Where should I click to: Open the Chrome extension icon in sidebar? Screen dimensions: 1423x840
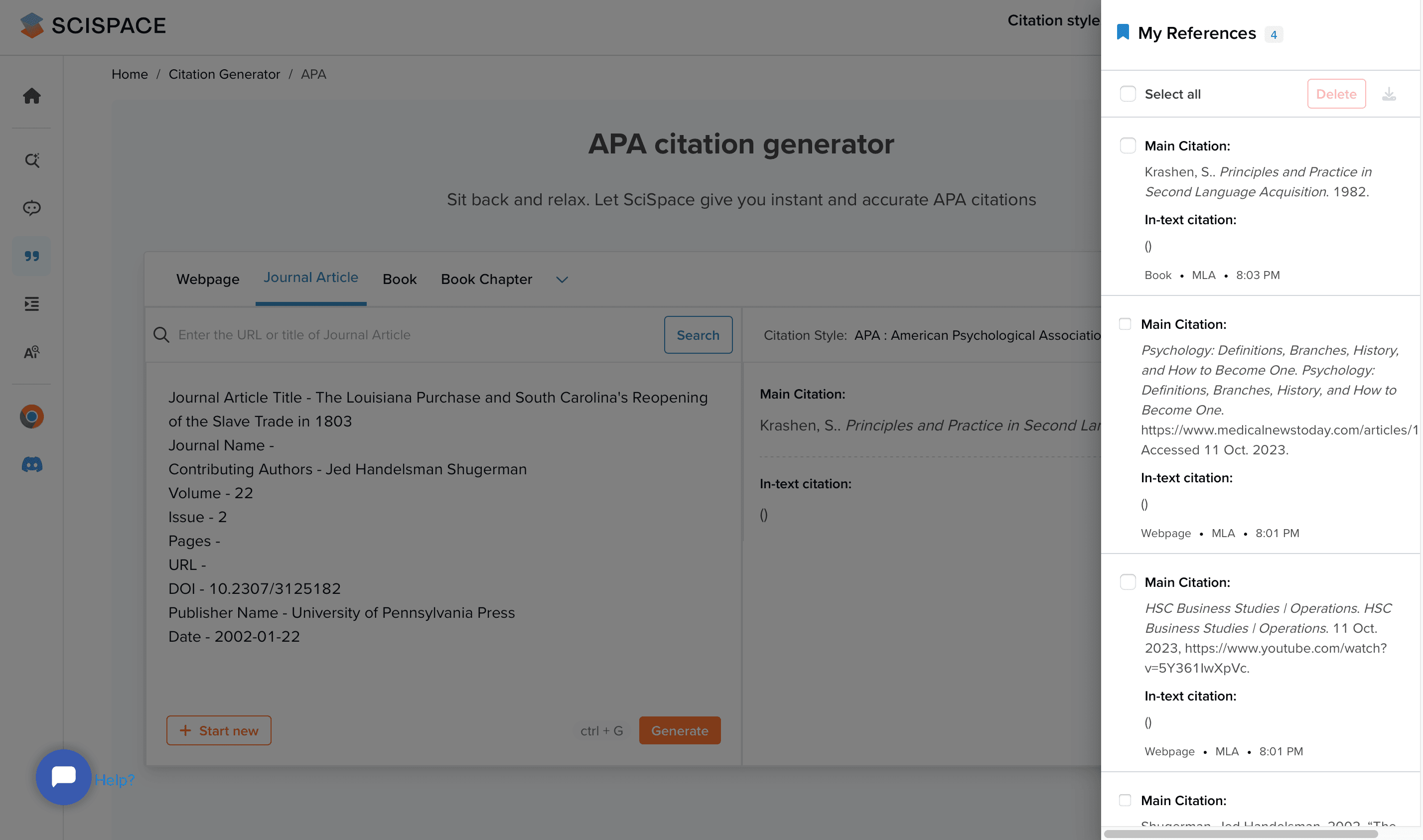[x=32, y=417]
